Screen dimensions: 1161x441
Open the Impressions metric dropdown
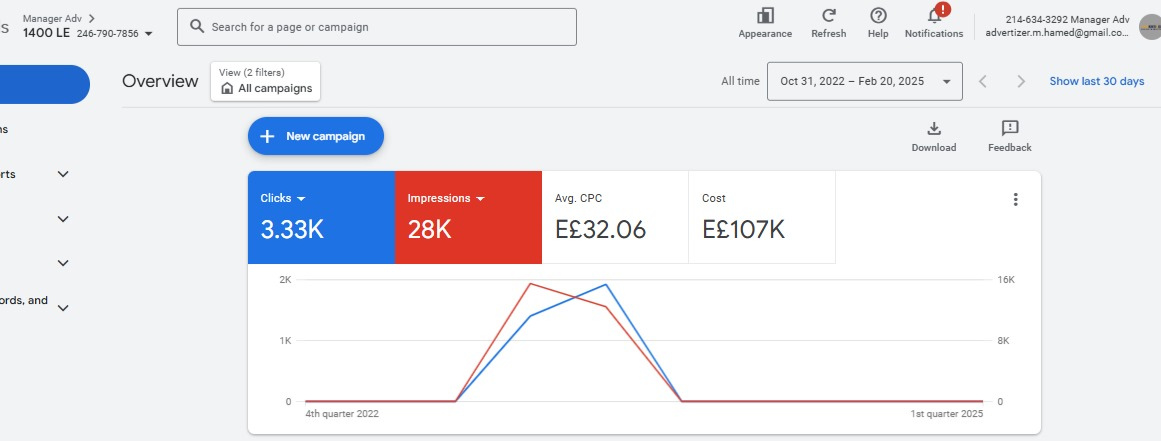click(480, 198)
